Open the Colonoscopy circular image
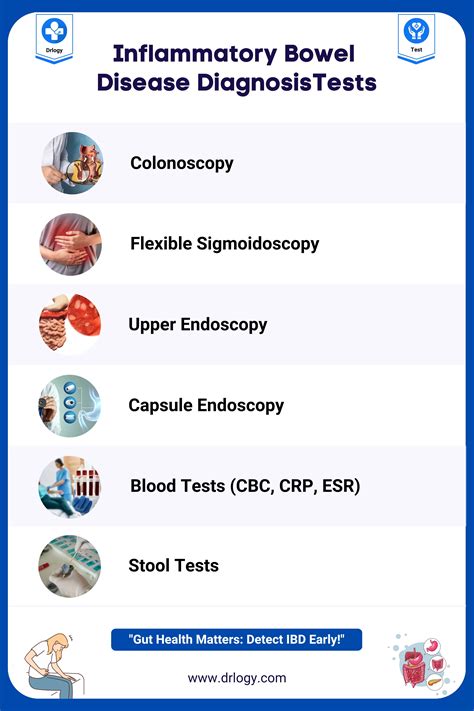The width and height of the screenshot is (474, 711). 73,163
